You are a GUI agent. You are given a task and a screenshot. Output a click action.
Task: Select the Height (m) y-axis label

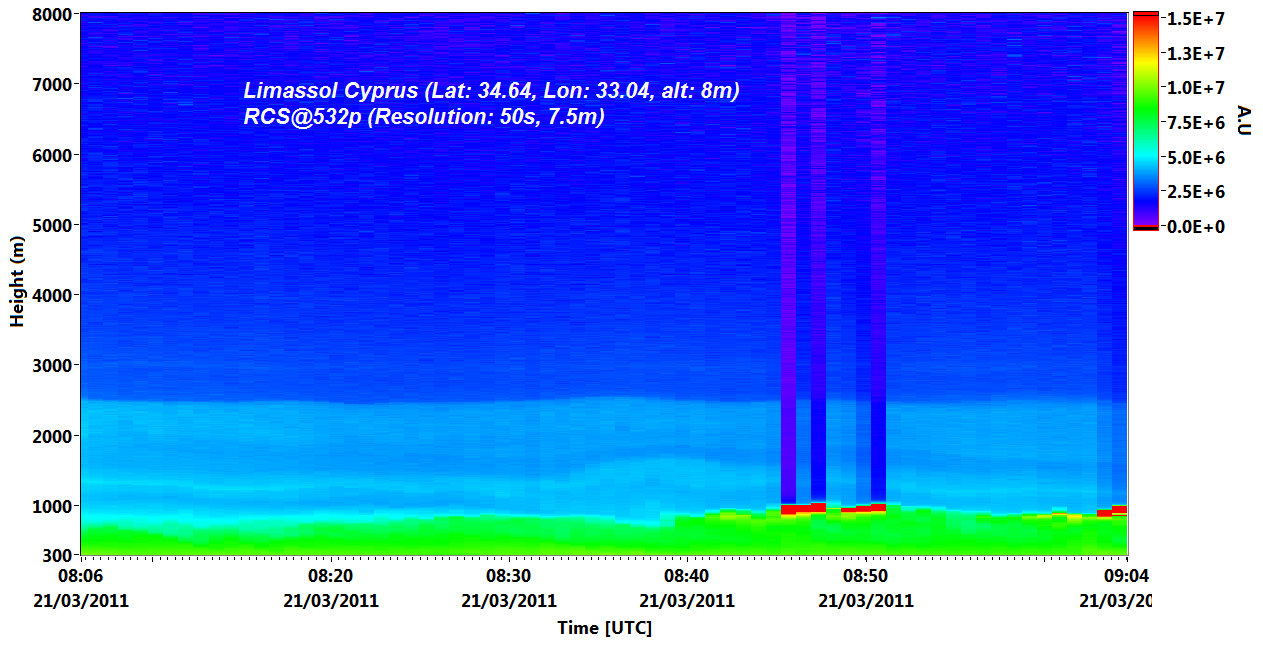point(17,282)
